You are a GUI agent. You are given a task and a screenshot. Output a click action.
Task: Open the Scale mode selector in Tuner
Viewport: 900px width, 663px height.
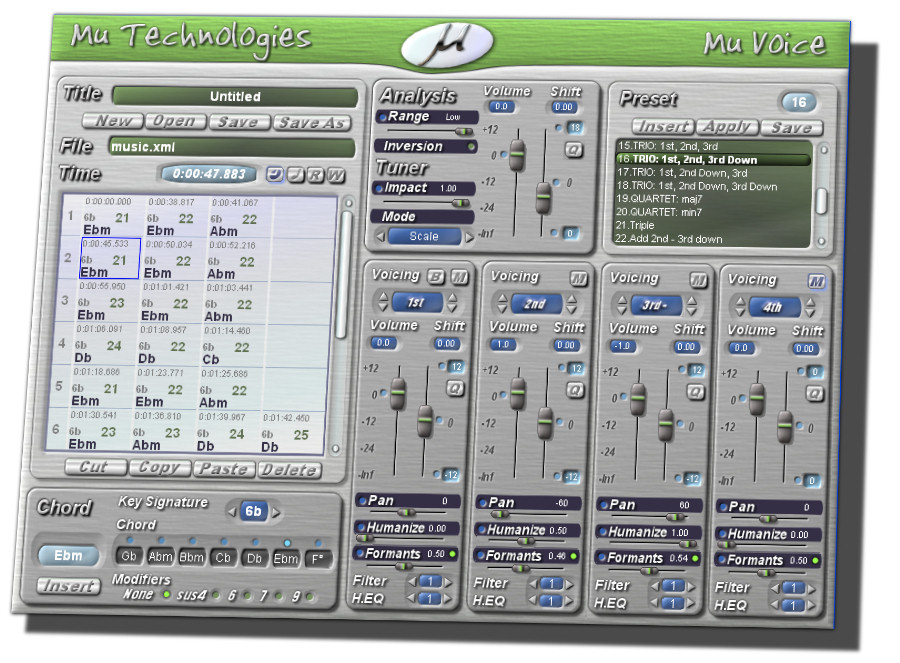424,236
